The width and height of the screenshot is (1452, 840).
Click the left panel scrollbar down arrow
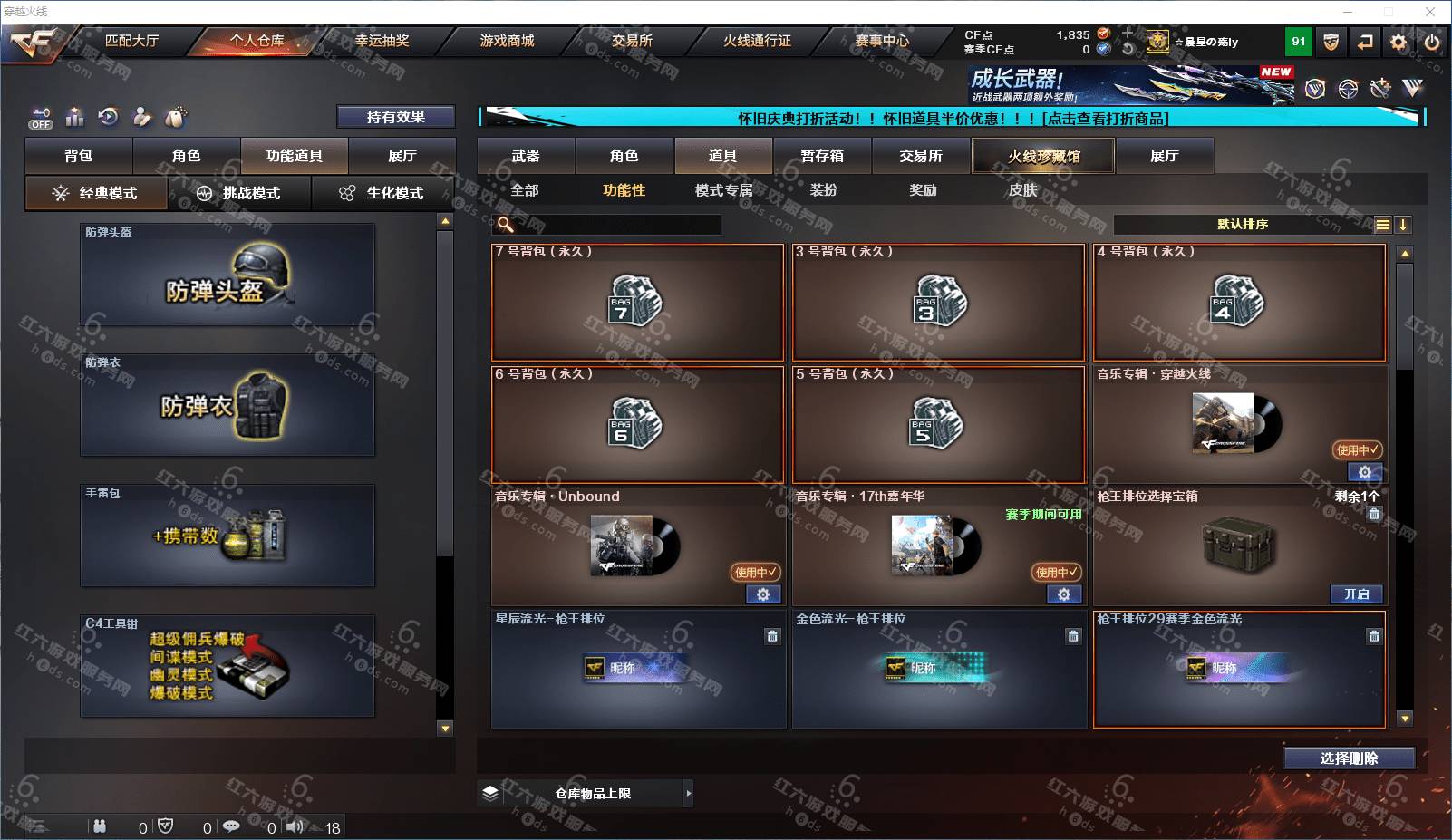coord(445,729)
